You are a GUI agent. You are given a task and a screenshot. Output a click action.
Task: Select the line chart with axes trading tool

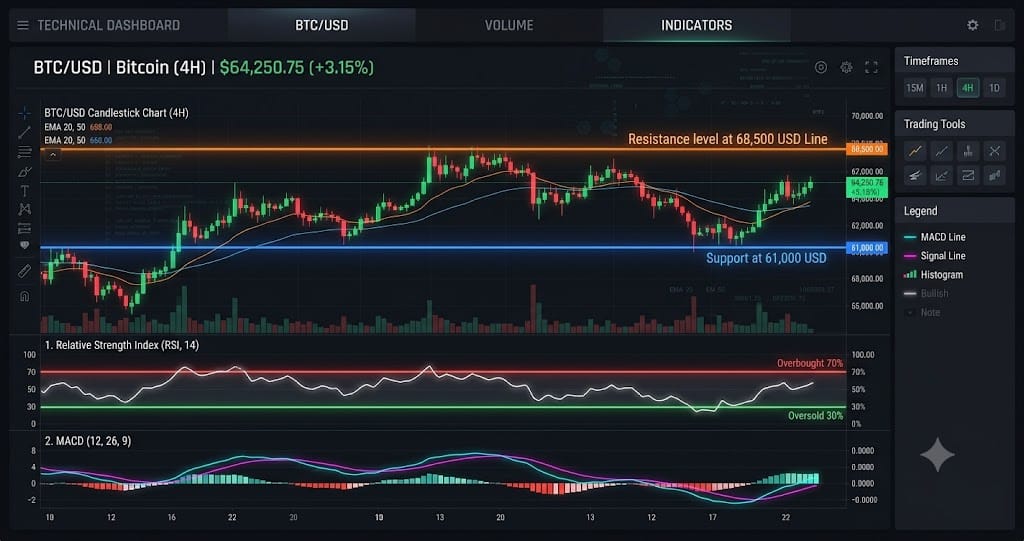tap(942, 175)
